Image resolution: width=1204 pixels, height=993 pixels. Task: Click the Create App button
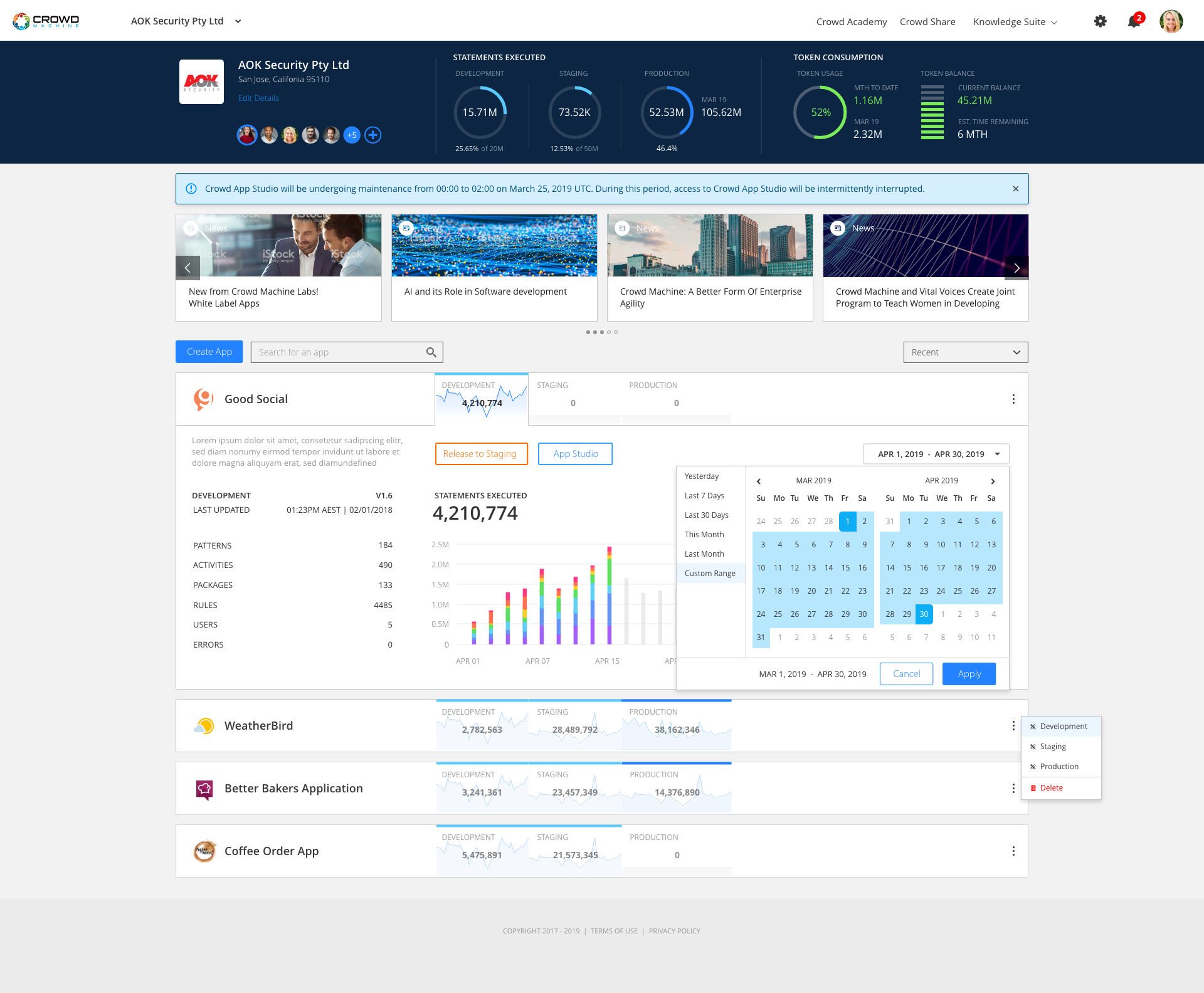coord(209,352)
